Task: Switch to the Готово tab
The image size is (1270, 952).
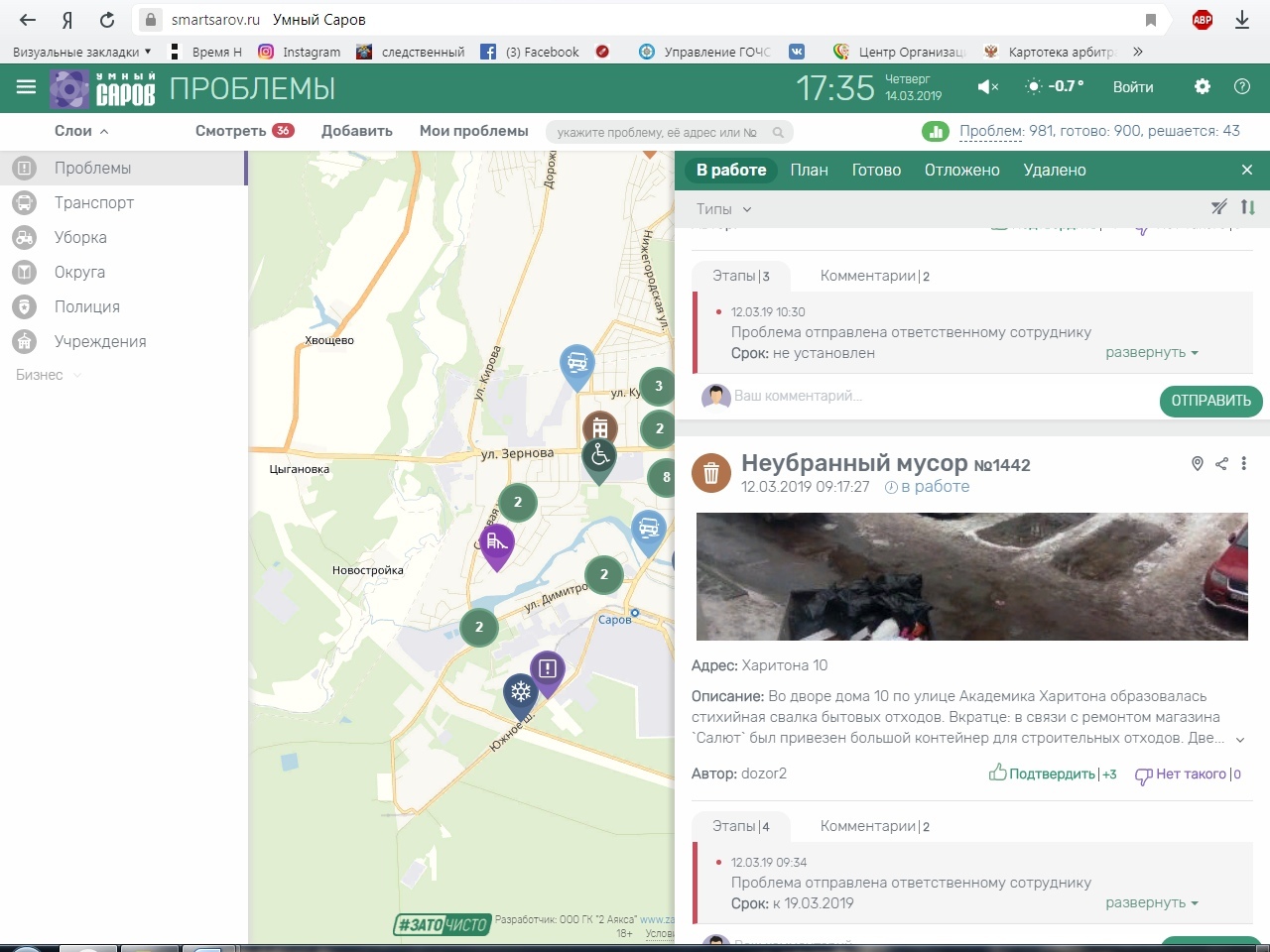Action: point(876,171)
